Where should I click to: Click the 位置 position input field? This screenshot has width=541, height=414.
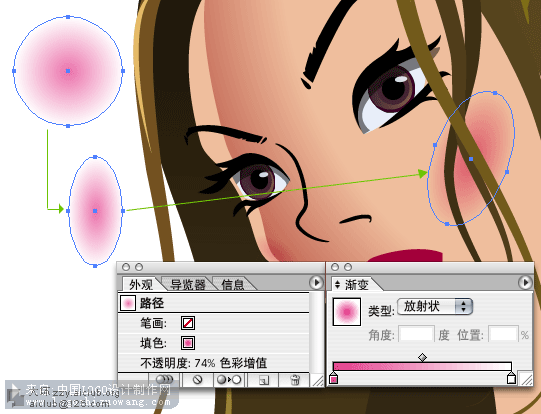[504, 334]
